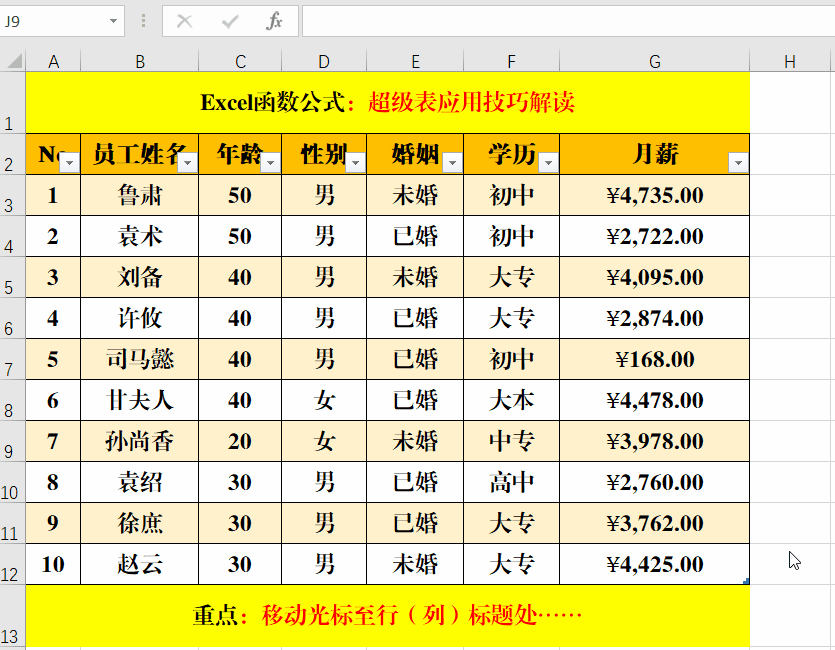Click the name cell 孙尚香
This screenshot has height=650, width=835.
coord(140,441)
